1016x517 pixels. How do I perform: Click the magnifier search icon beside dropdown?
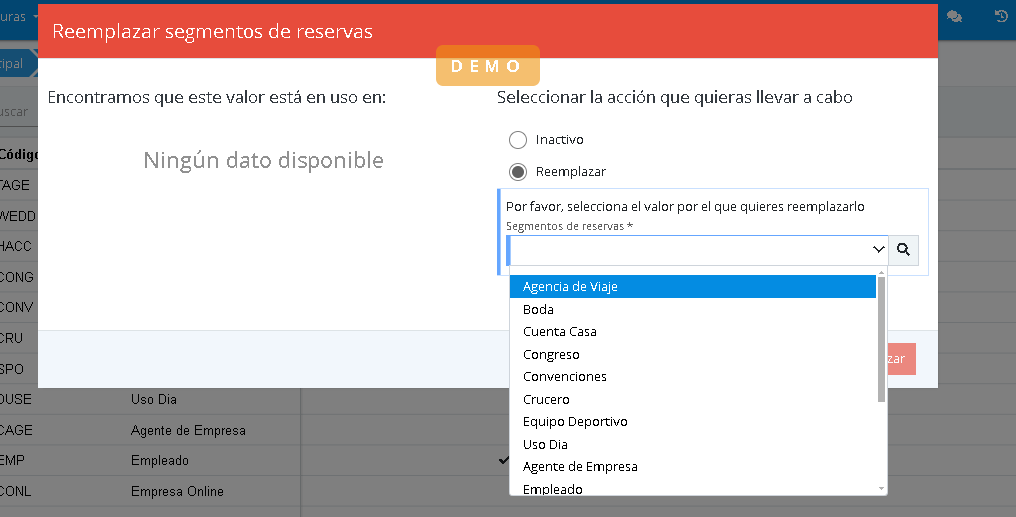coord(904,250)
